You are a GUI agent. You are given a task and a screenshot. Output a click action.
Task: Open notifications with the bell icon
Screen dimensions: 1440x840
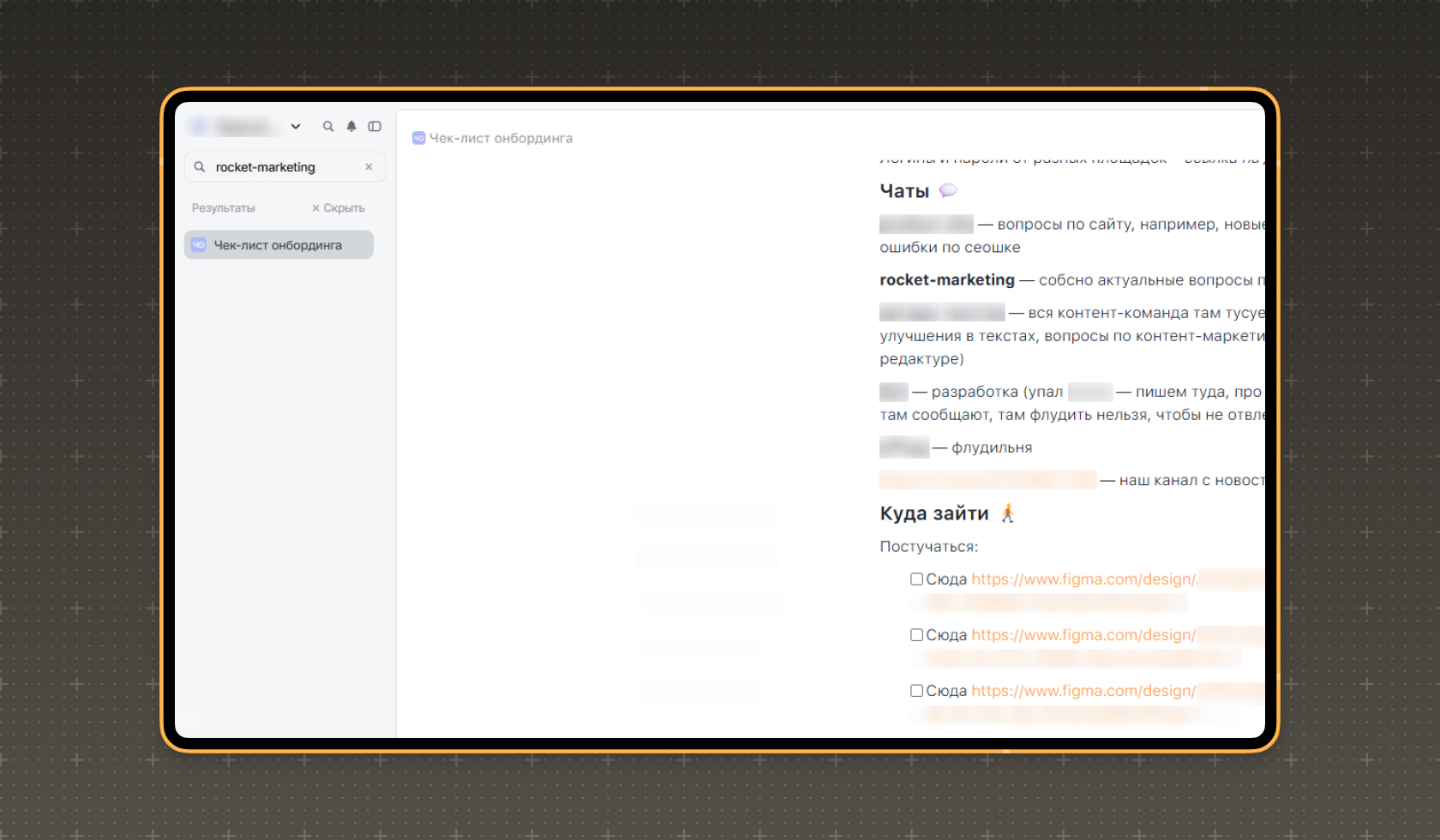coord(351,126)
